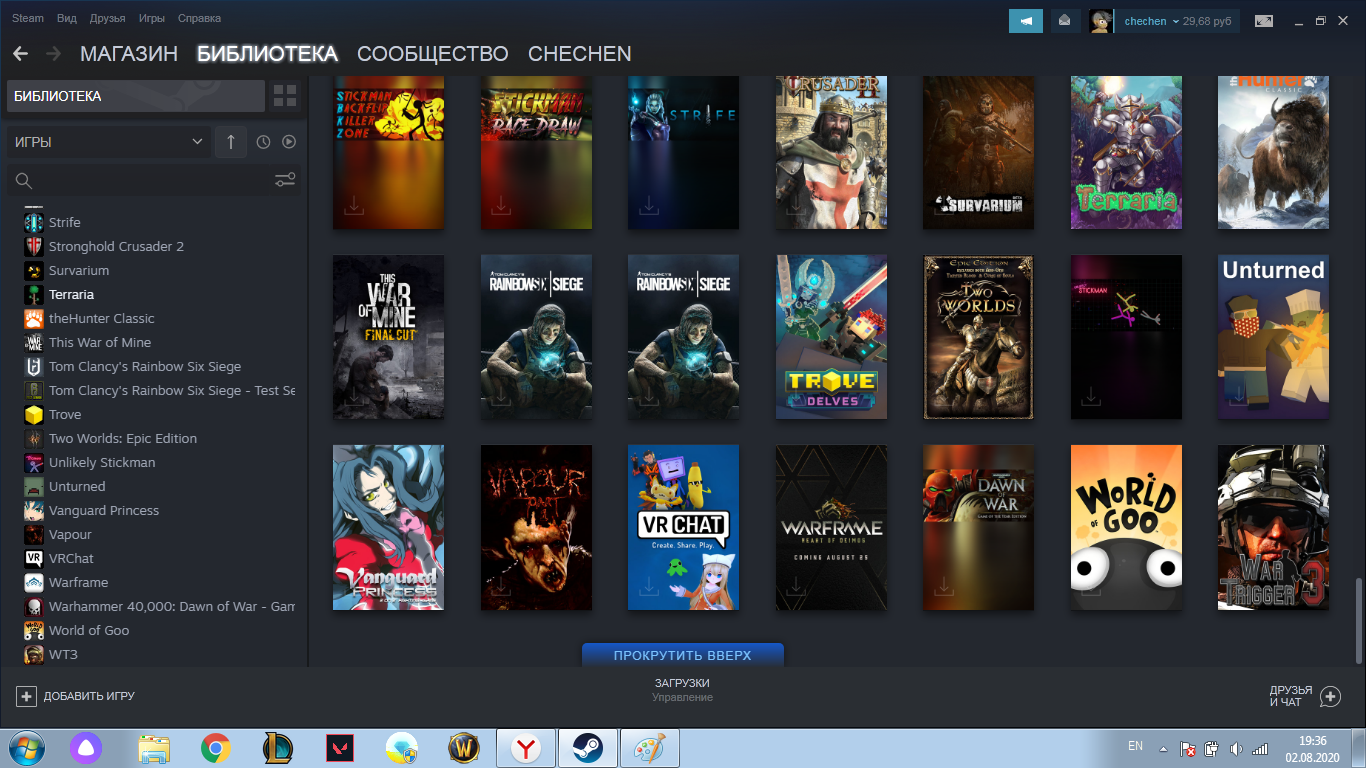Open the VRChat cover thumbnail
The image size is (1366, 768).
683,527
